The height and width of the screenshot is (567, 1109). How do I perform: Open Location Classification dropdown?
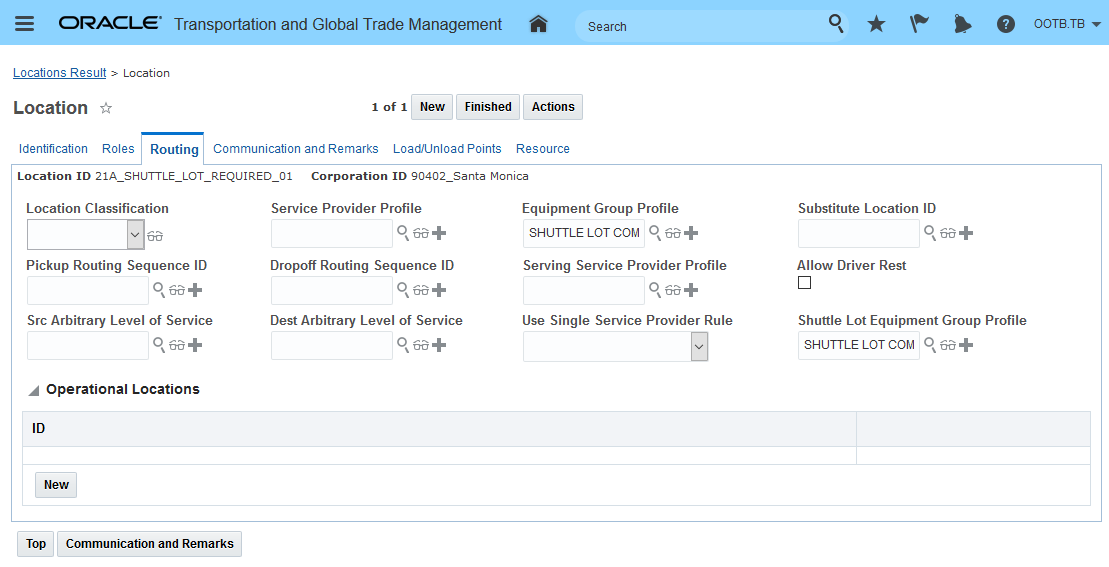[x=136, y=234]
